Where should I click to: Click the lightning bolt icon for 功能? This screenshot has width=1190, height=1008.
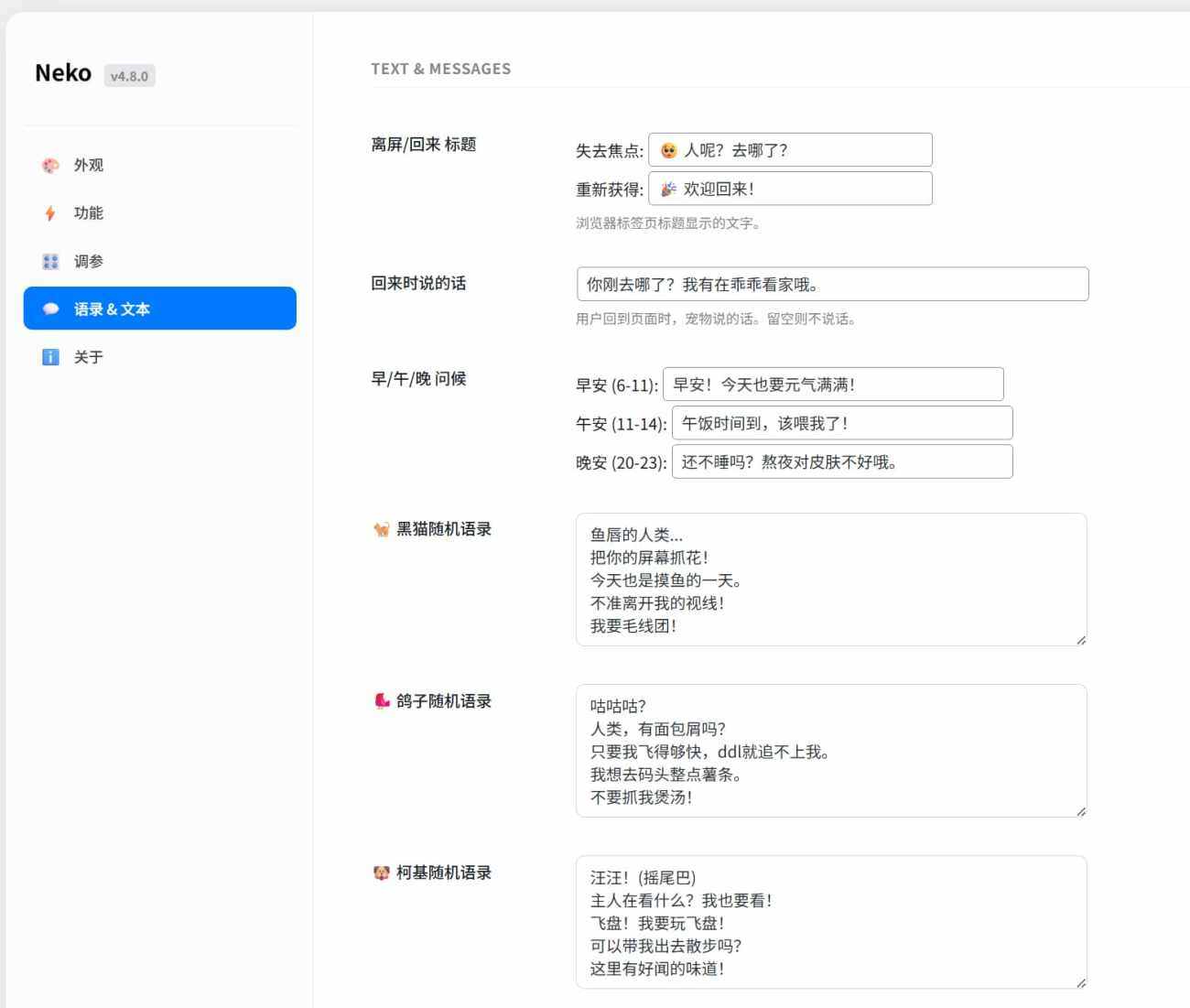coord(50,213)
